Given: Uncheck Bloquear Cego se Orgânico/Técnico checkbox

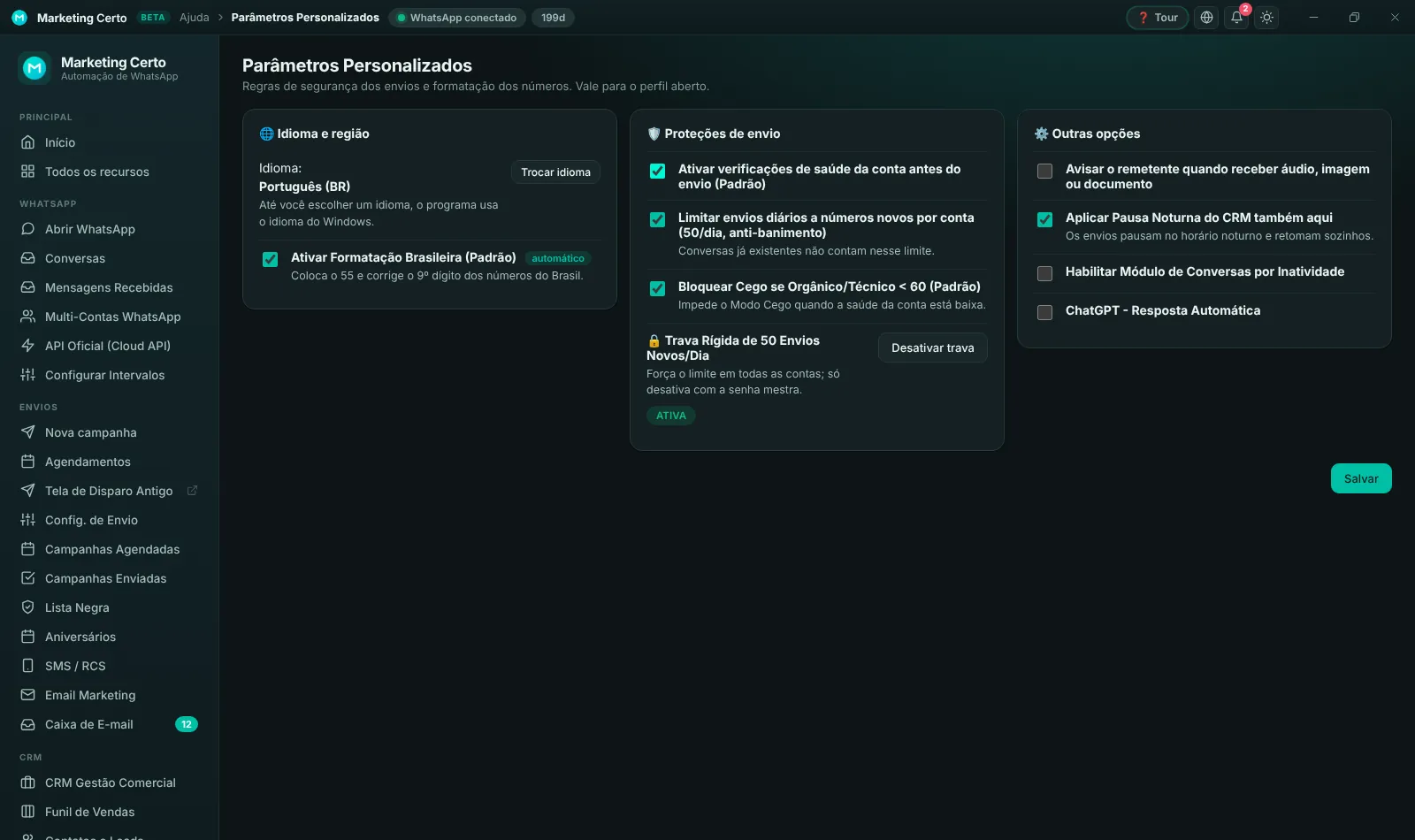Looking at the screenshot, I should coord(657,288).
